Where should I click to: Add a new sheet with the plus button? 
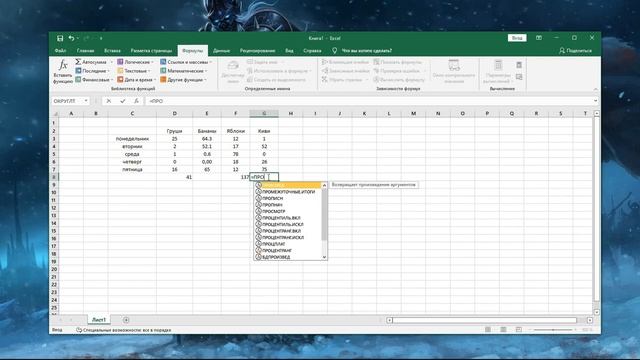tap(126, 320)
